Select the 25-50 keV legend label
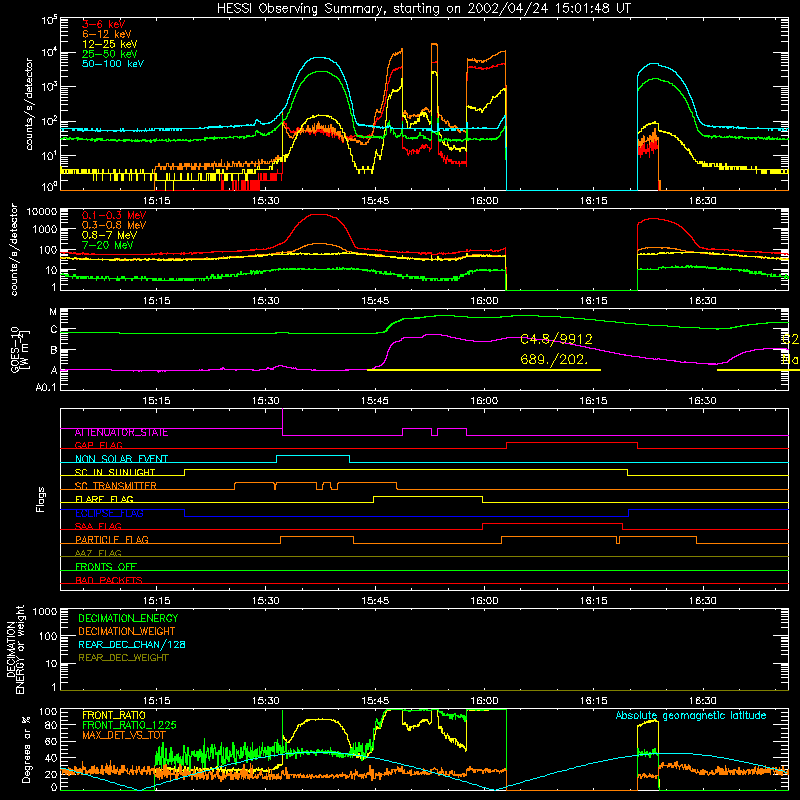800x800 pixels. point(109,54)
